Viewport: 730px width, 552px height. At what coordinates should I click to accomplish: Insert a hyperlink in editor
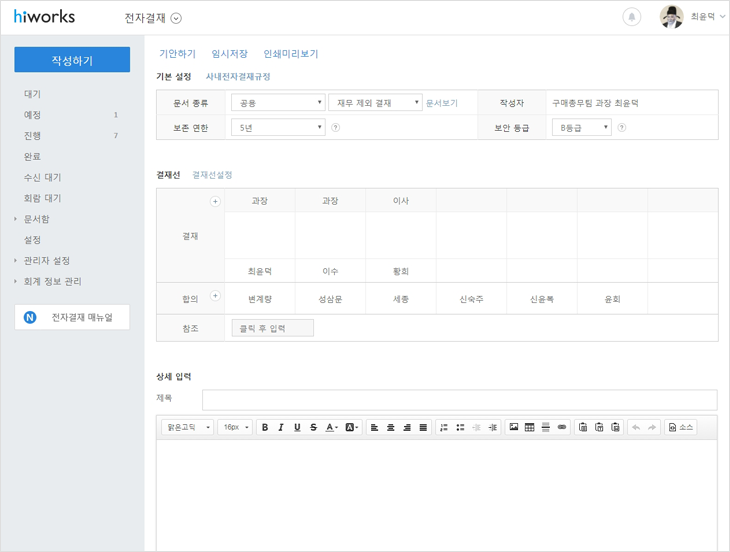click(562, 427)
